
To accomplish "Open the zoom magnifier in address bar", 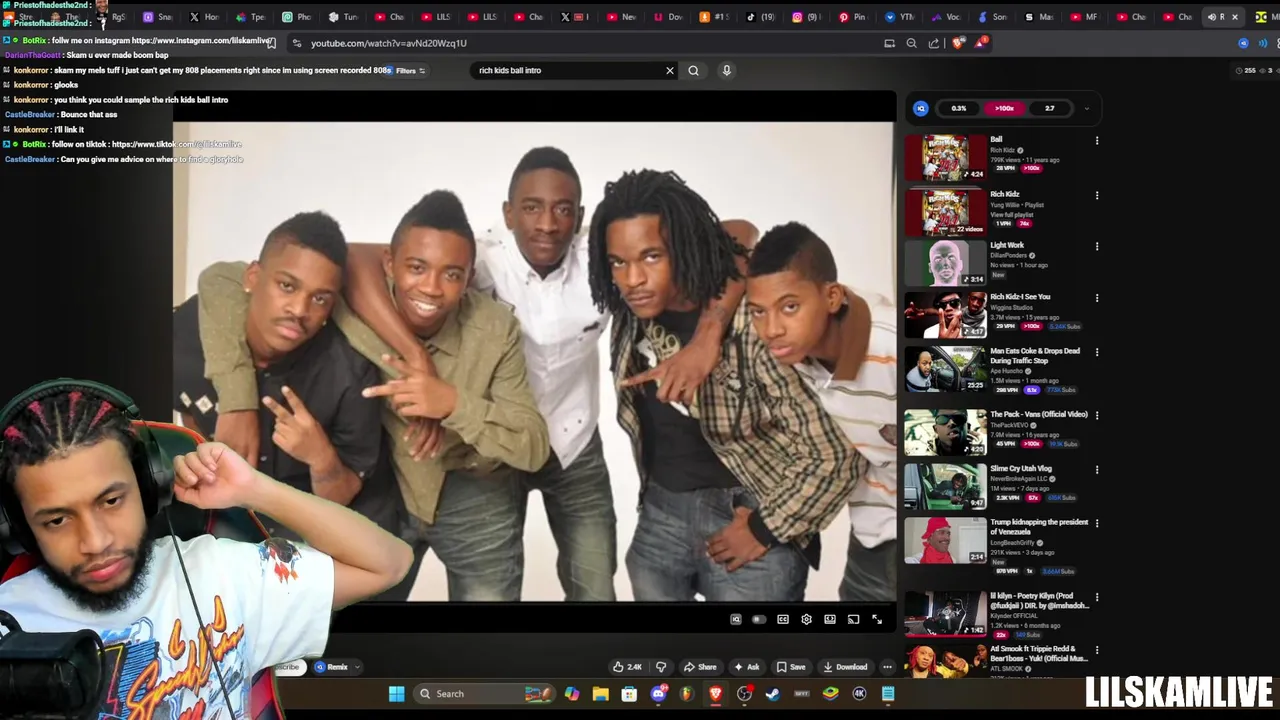I will click(x=911, y=43).
